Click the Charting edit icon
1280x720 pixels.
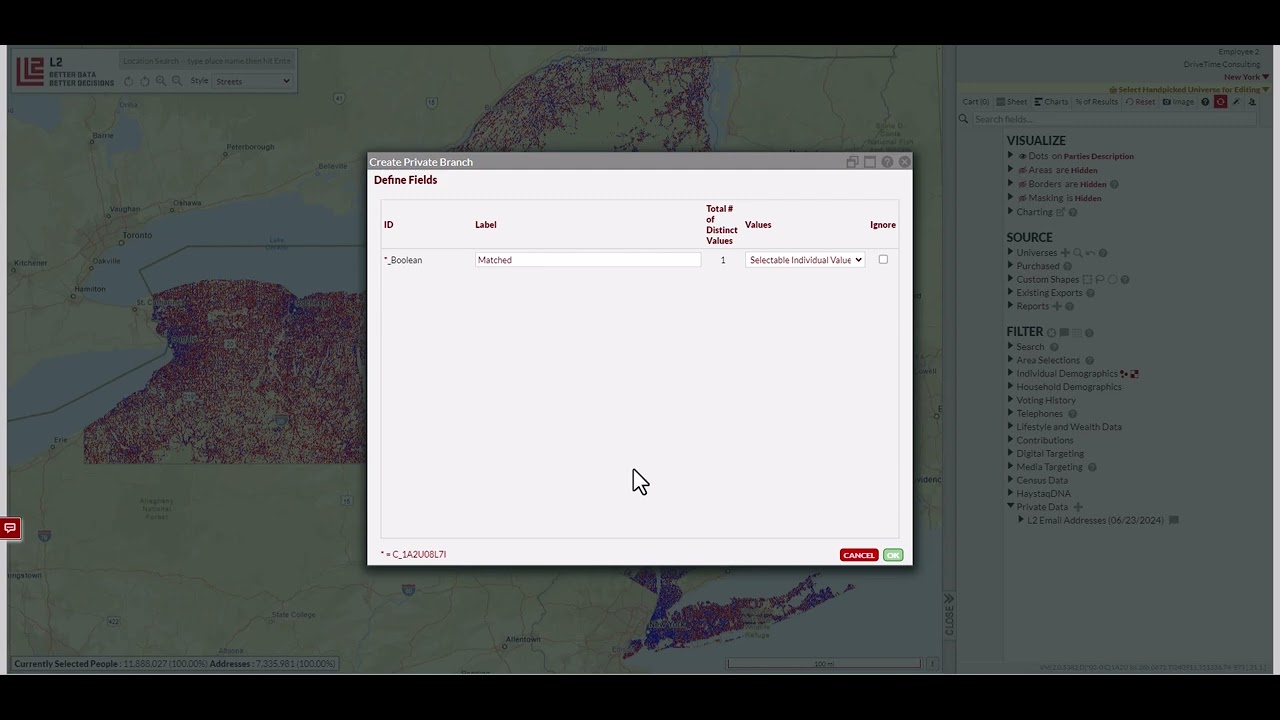(x=1060, y=212)
